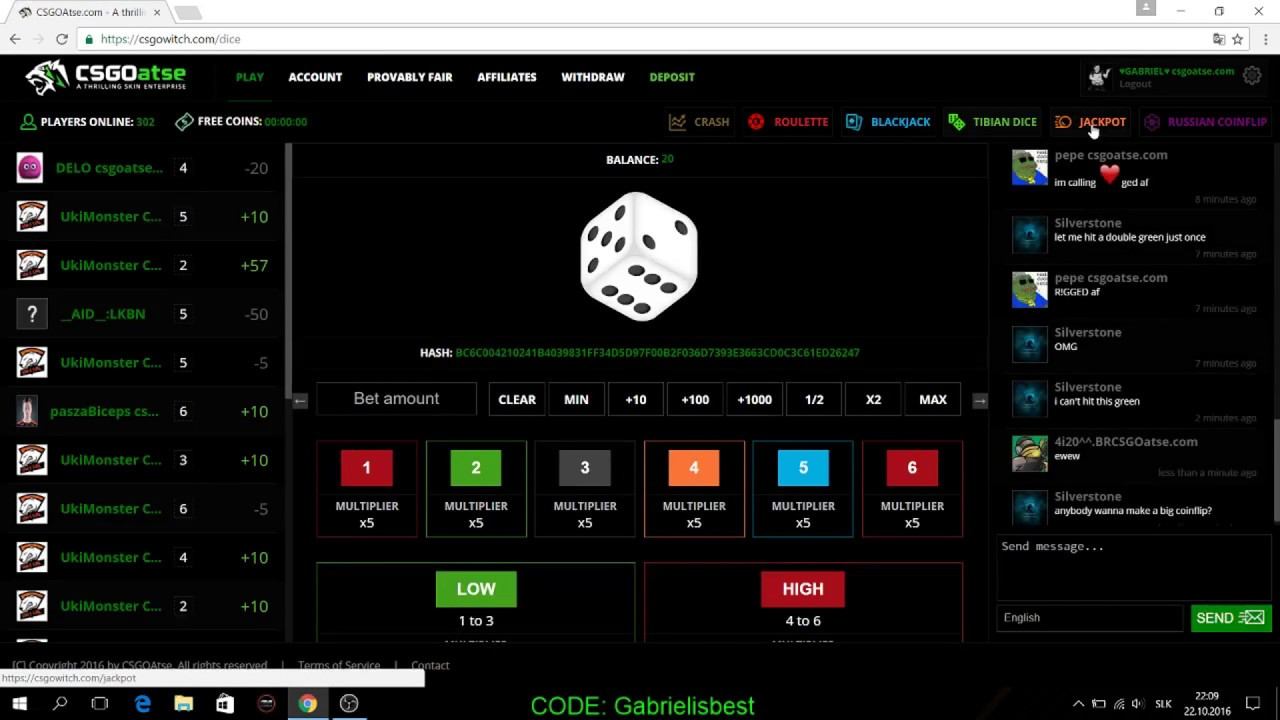Image resolution: width=1280 pixels, height=720 pixels.
Task: Open the Windows Start menu
Action: (x=19, y=704)
